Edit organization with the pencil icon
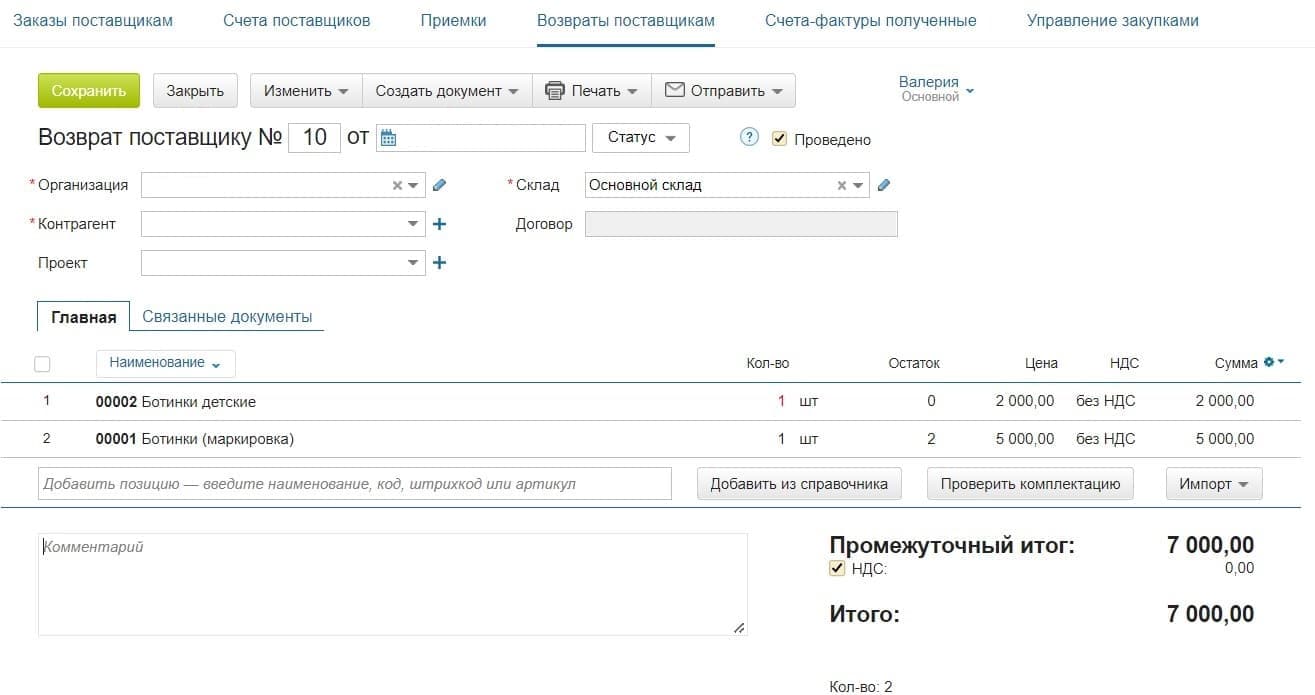The height and width of the screenshot is (695, 1315). pyautogui.click(x=439, y=185)
